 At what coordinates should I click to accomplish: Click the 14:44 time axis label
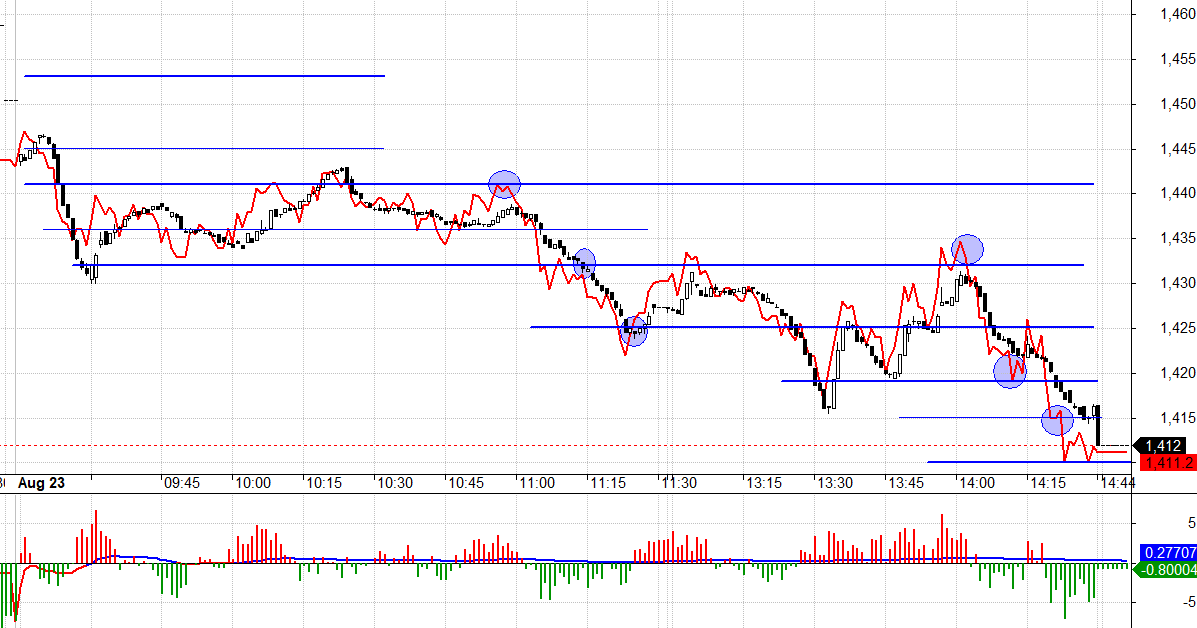click(1117, 483)
